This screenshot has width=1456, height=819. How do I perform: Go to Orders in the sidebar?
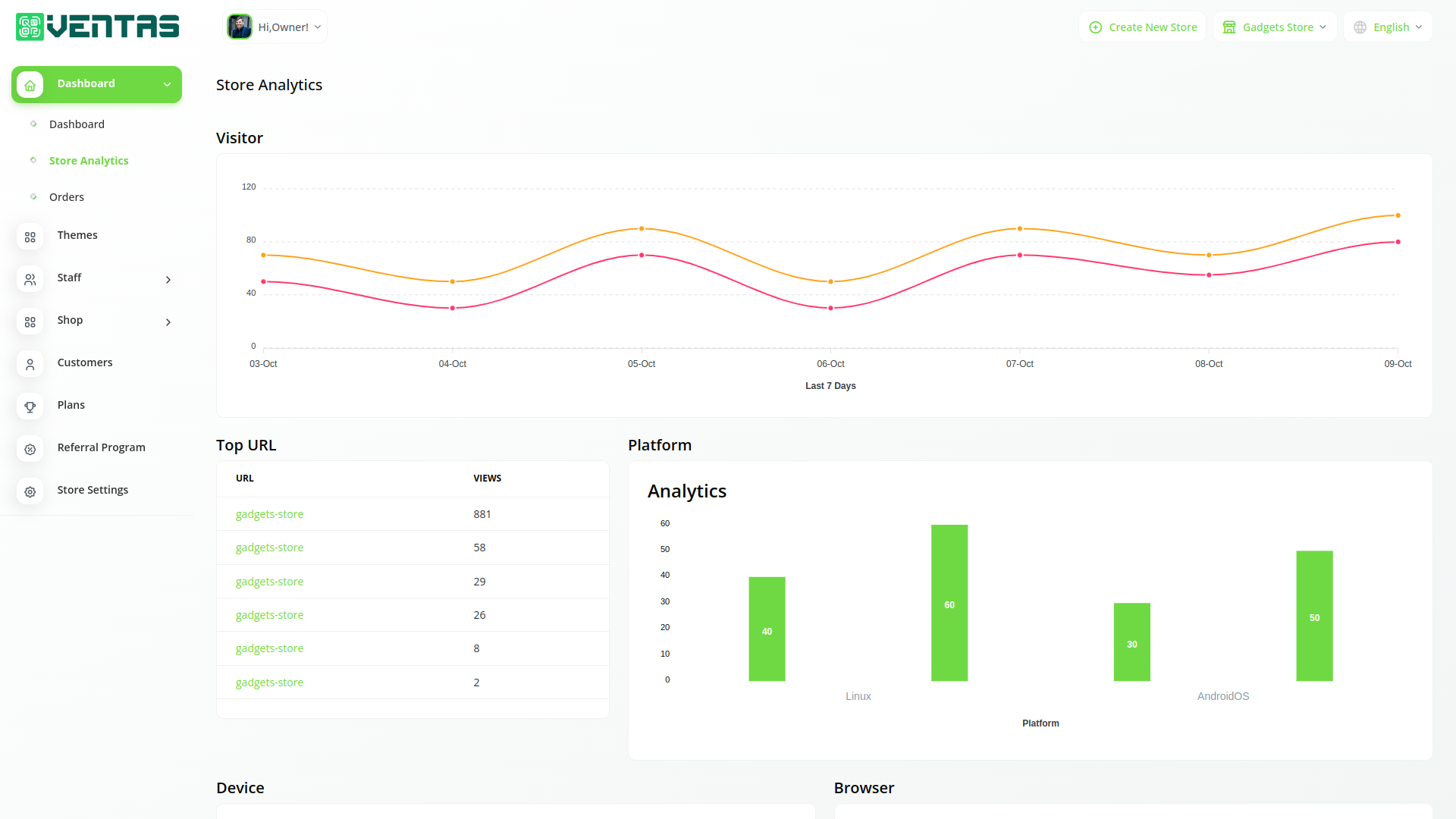click(67, 197)
